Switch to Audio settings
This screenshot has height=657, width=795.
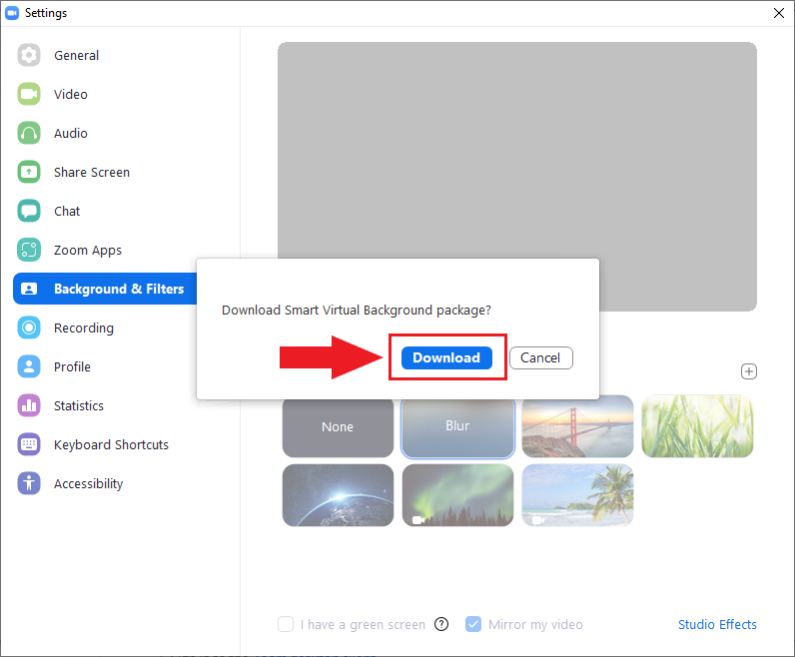coord(70,133)
